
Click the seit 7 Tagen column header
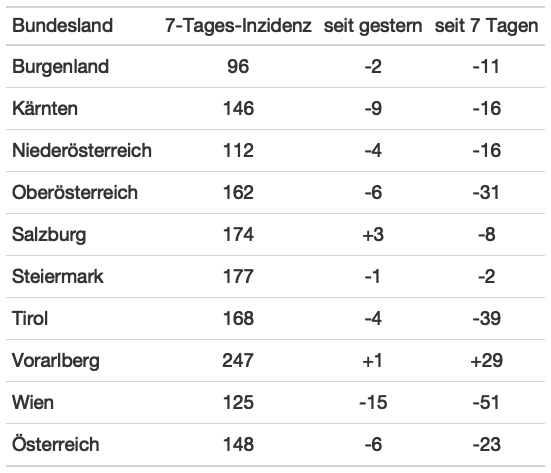486,26
